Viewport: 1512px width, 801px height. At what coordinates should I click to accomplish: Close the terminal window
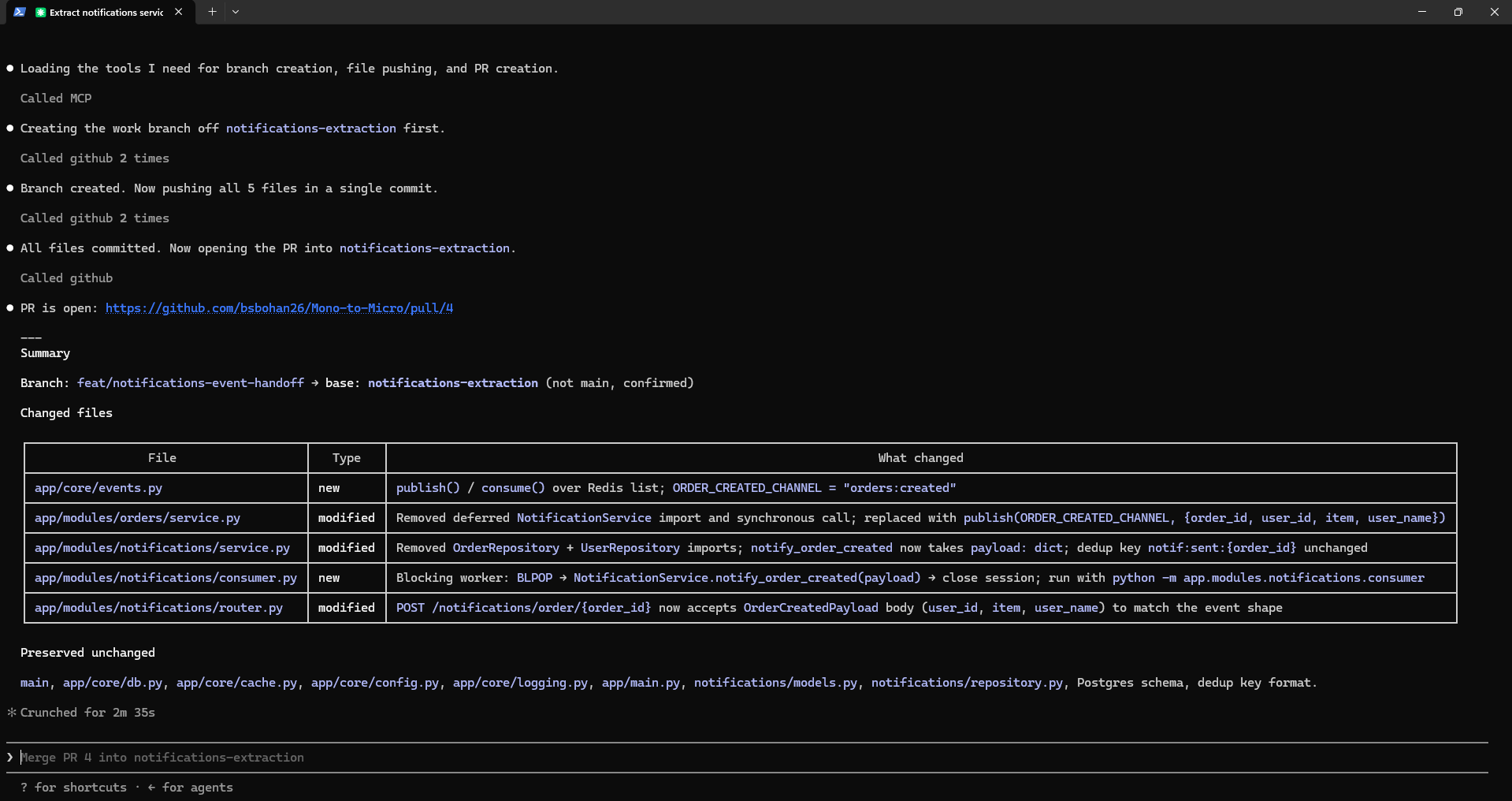(x=1494, y=12)
